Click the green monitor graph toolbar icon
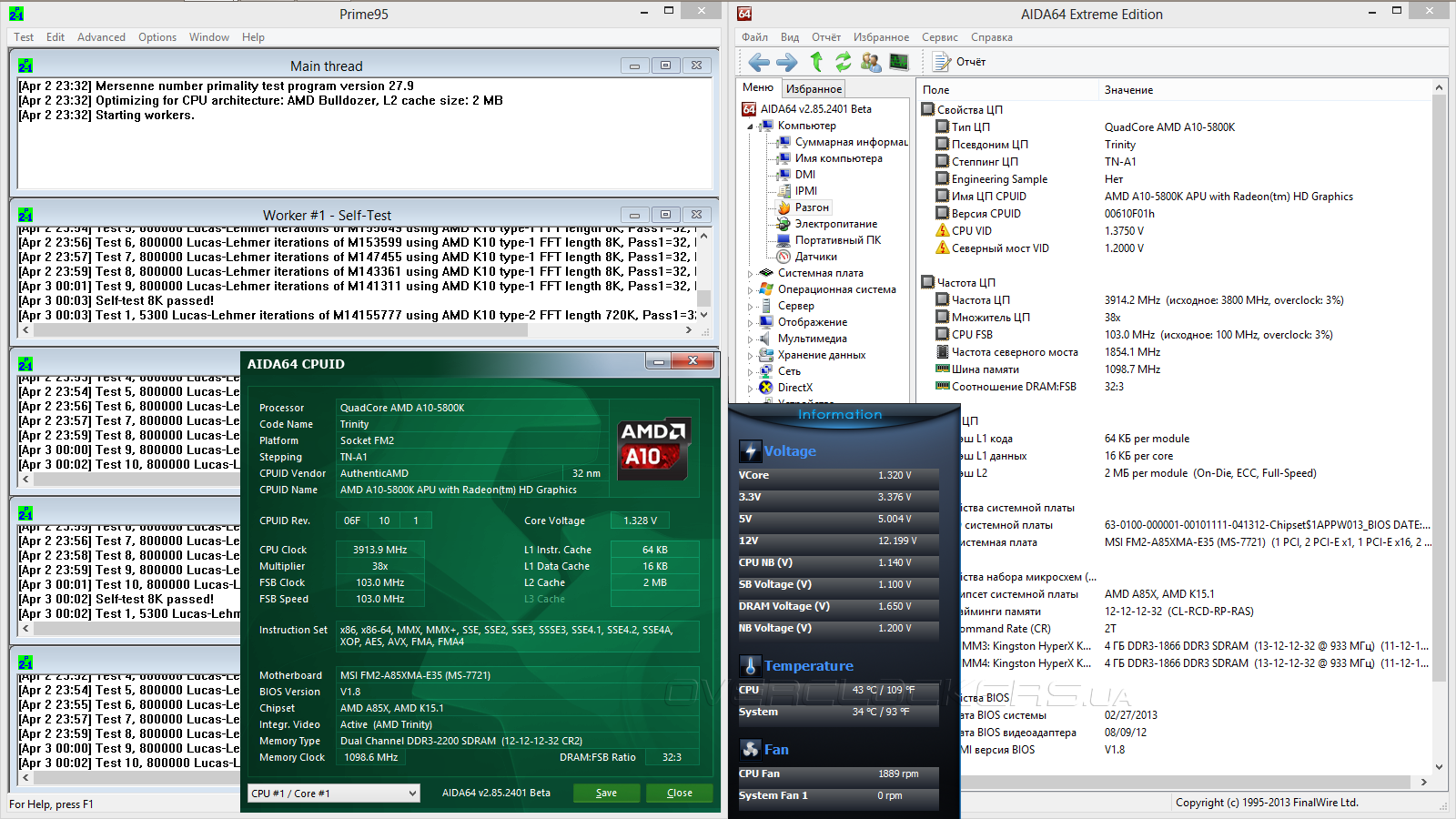 click(x=898, y=62)
